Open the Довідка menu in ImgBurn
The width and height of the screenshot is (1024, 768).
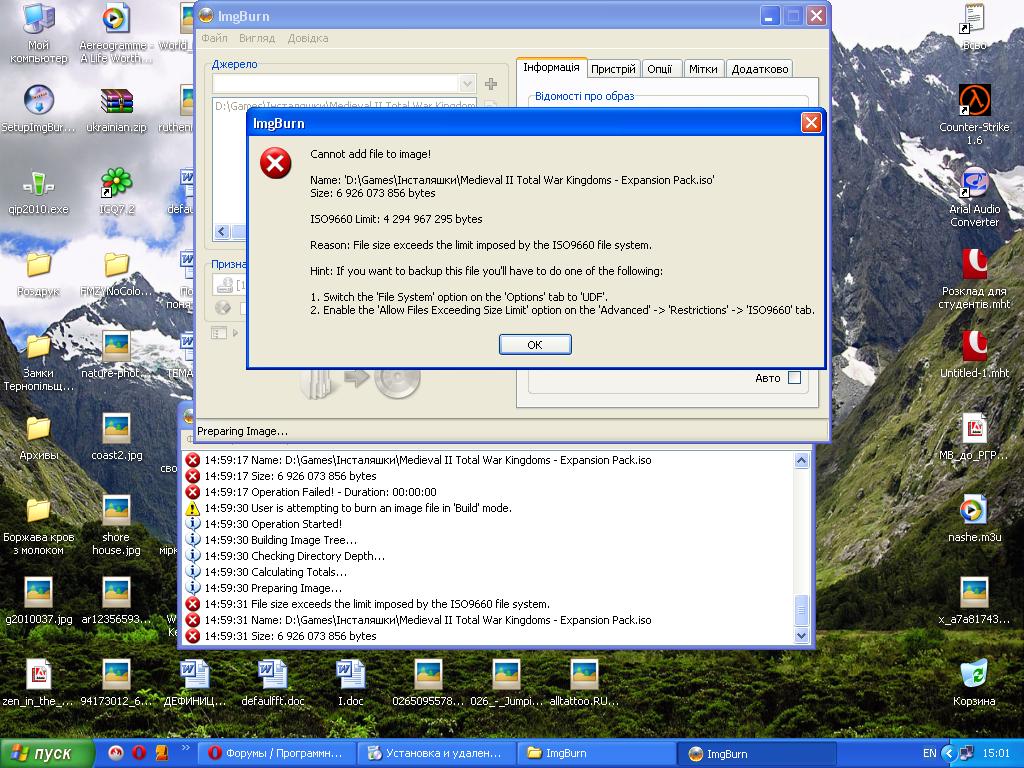(x=308, y=38)
